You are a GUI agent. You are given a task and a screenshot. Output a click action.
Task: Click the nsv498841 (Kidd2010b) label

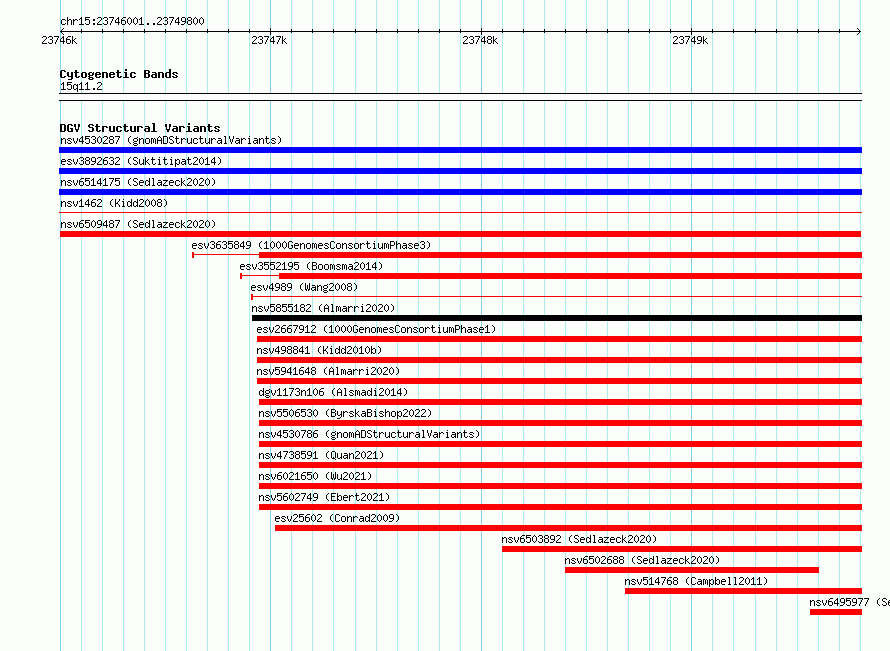tap(319, 350)
